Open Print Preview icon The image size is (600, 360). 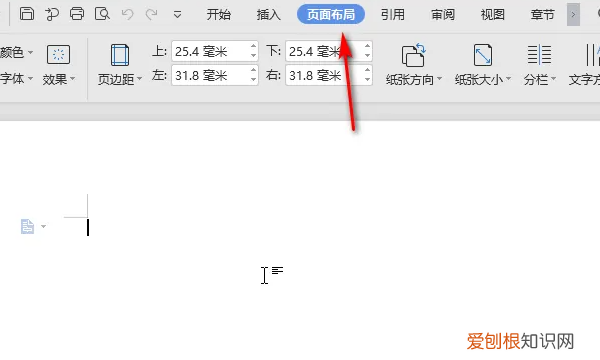tap(102, 14)
